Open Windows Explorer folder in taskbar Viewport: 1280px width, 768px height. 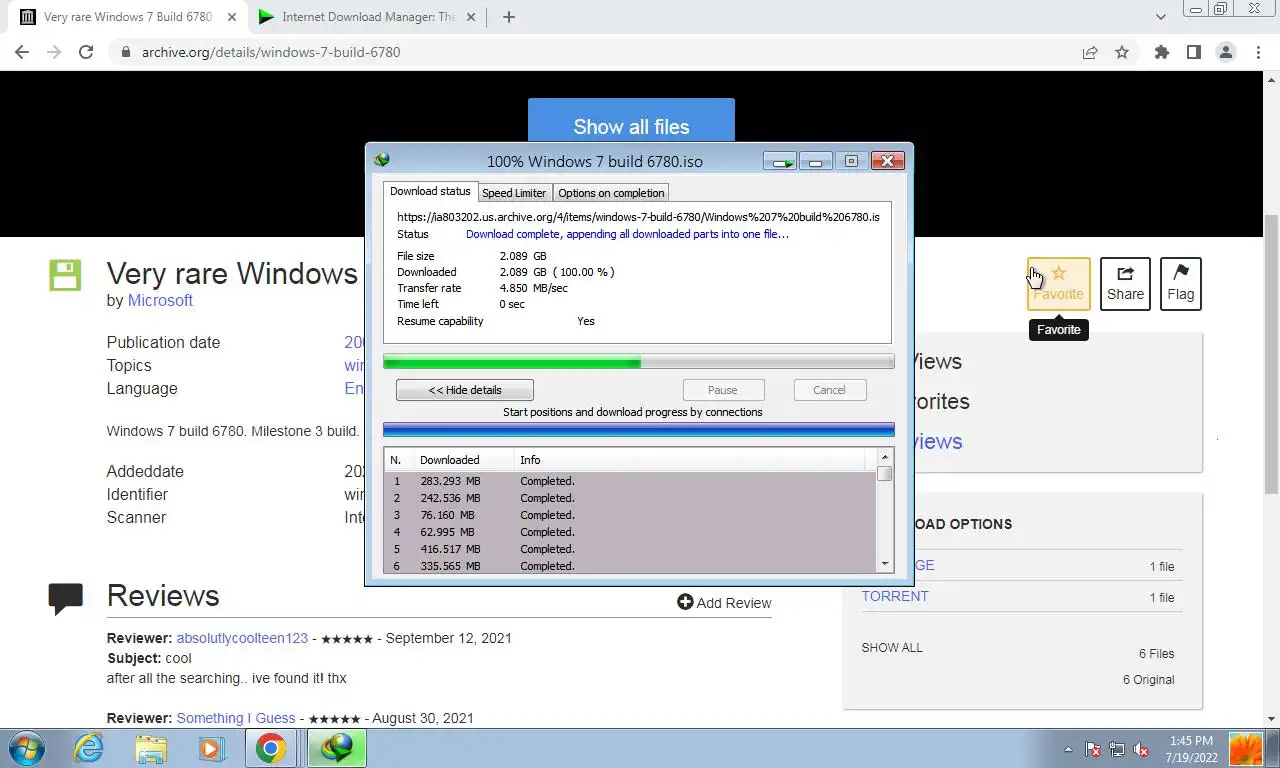click(x=151, y=748)
